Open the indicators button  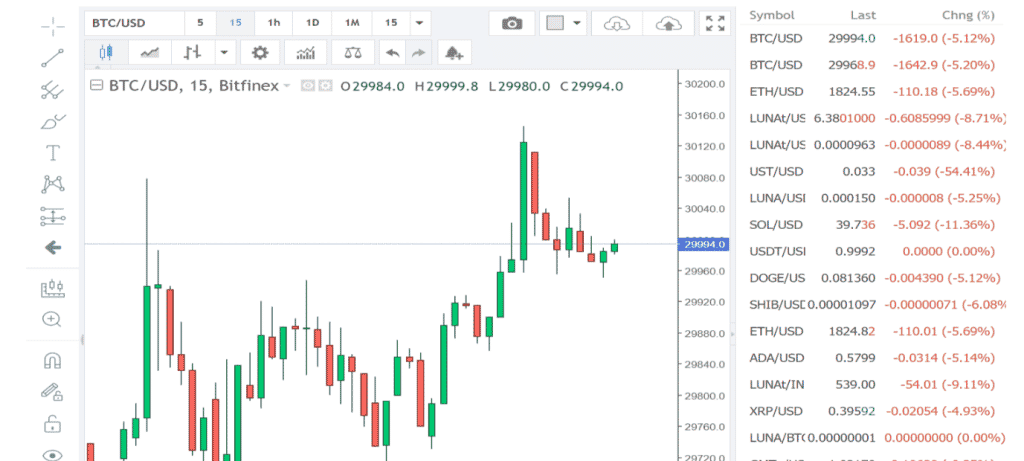(x=306, y=52)
